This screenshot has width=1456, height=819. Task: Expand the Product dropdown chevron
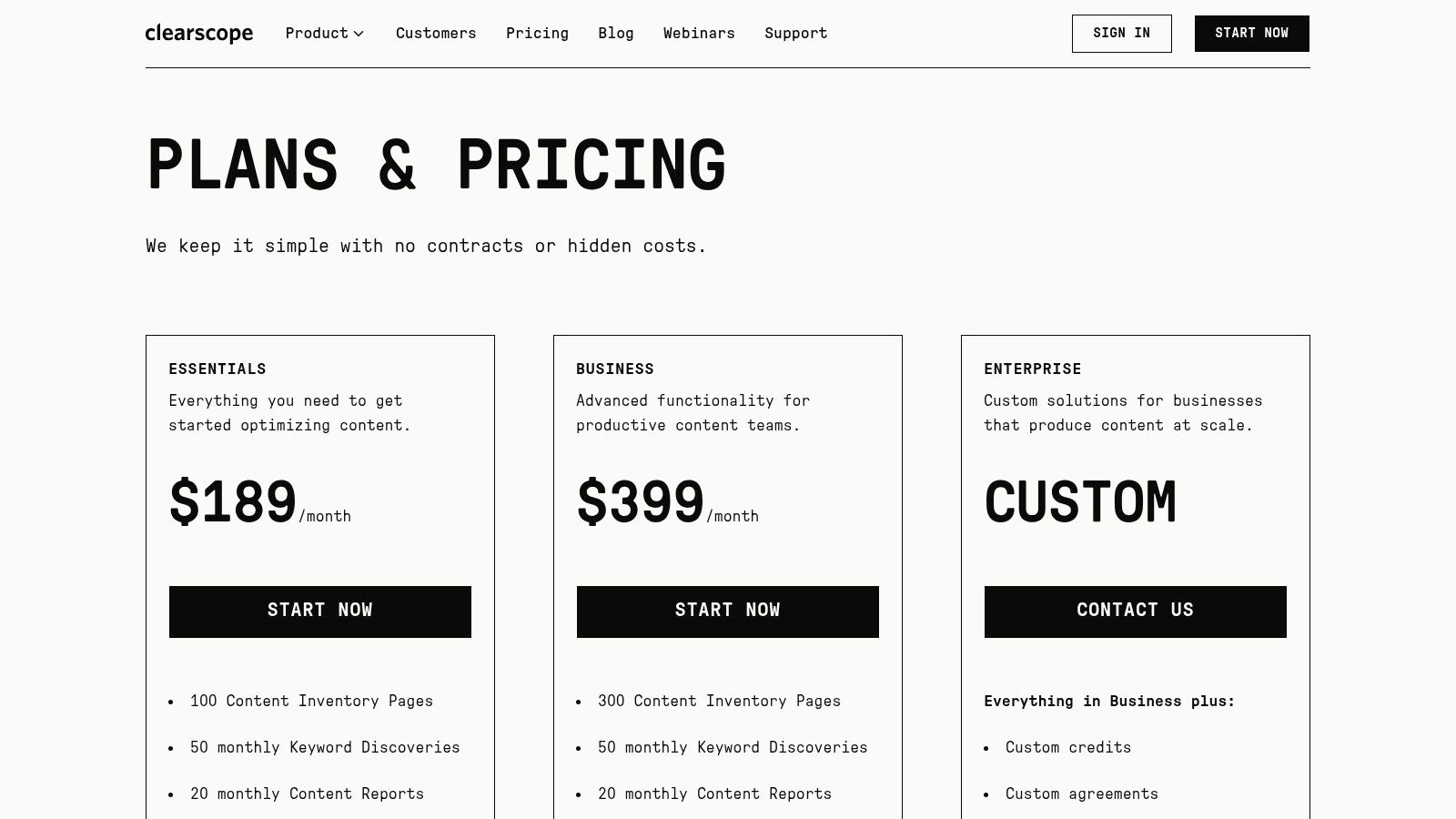pos(359,34)
